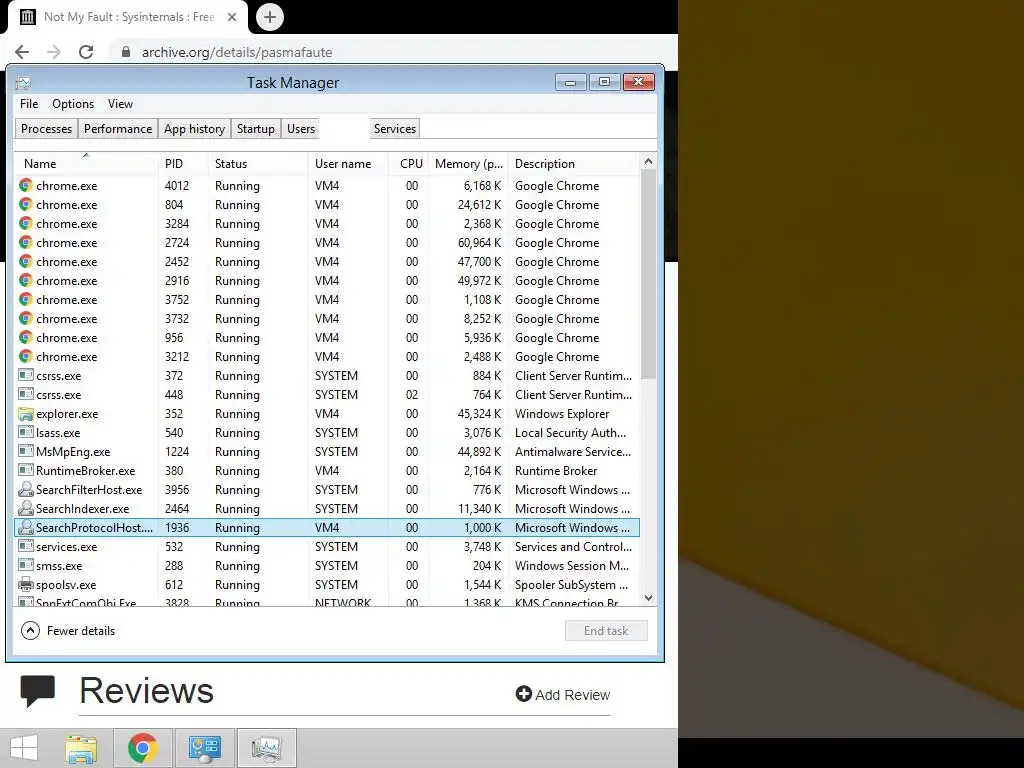Click the site security padlock icon
1024x768 pixels.
point(126,52)
